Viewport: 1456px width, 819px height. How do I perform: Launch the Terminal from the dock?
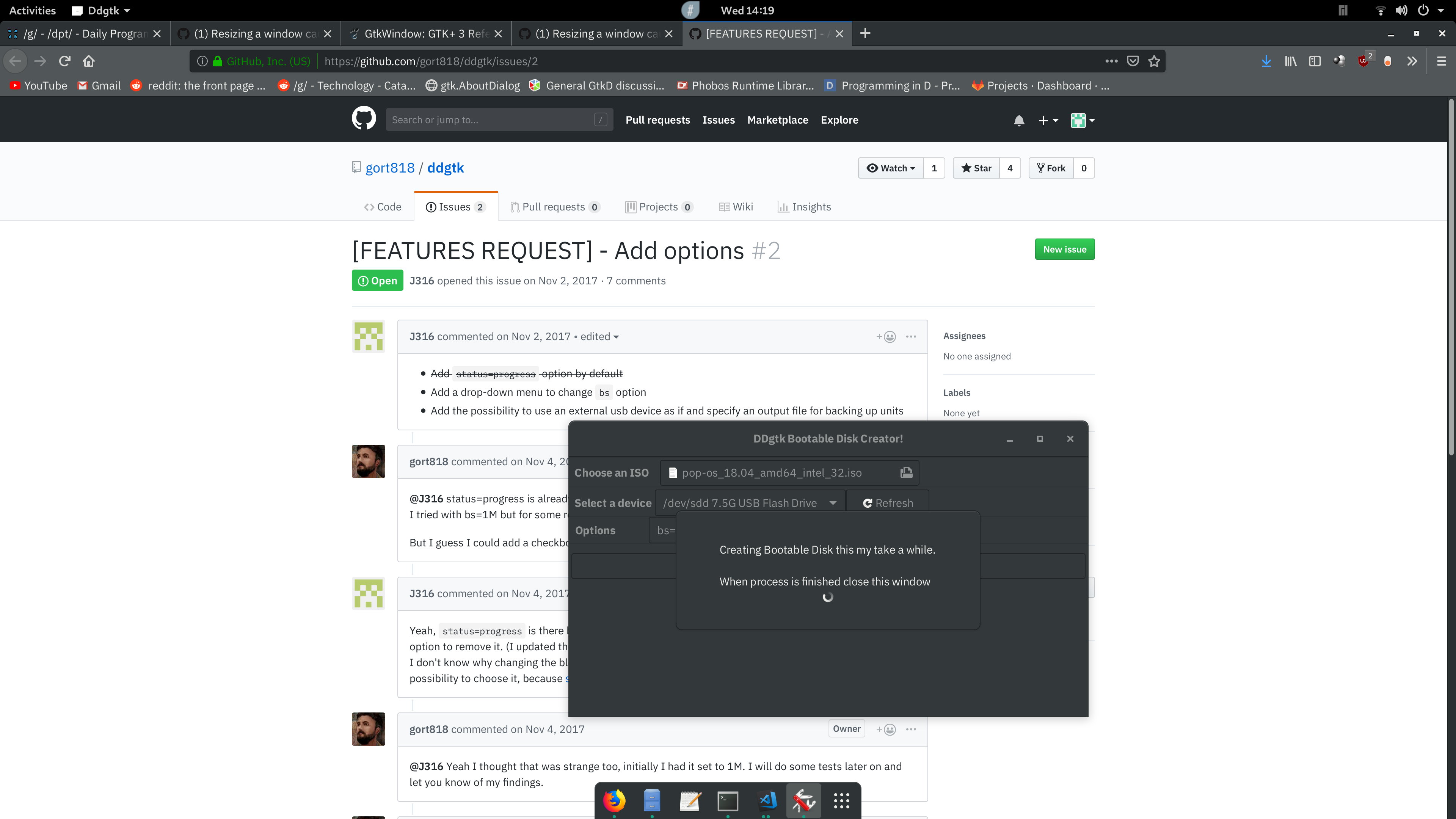tap(728, 800)
